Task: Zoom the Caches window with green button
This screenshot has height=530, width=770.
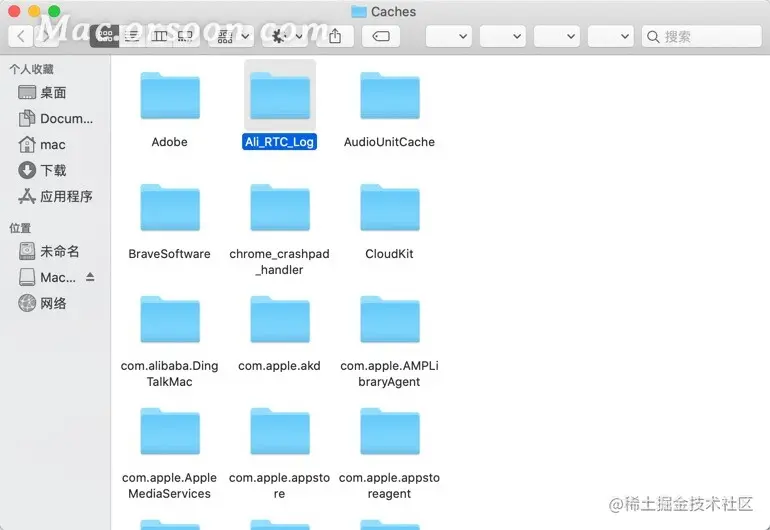Action: pyautogui.click(x=55, y=11)
